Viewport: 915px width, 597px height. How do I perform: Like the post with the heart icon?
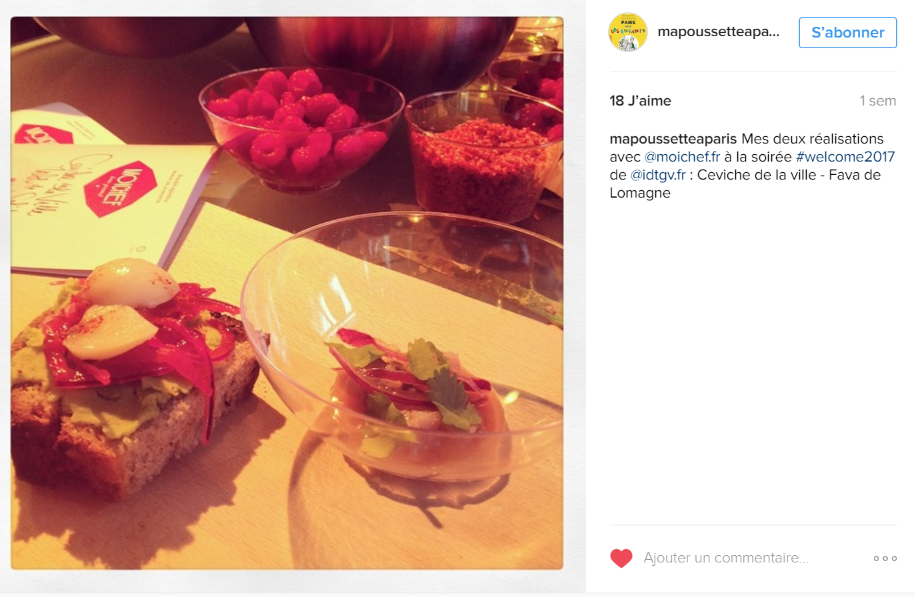click(621, 558)
